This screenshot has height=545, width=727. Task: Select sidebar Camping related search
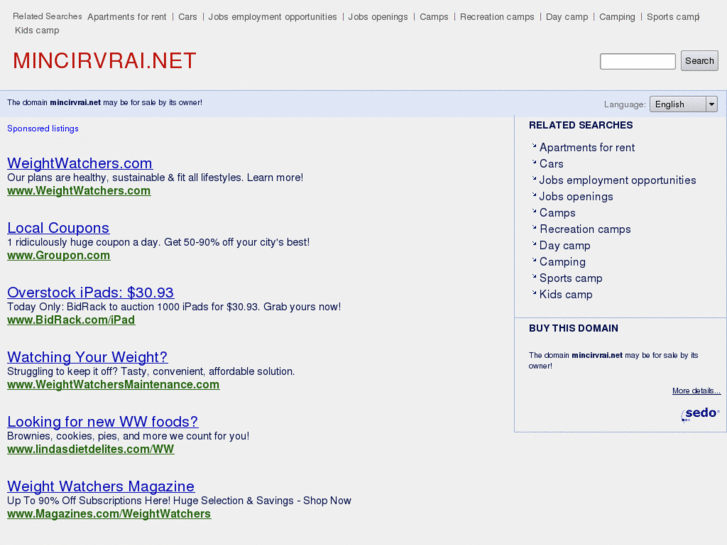tap(562, 262)
